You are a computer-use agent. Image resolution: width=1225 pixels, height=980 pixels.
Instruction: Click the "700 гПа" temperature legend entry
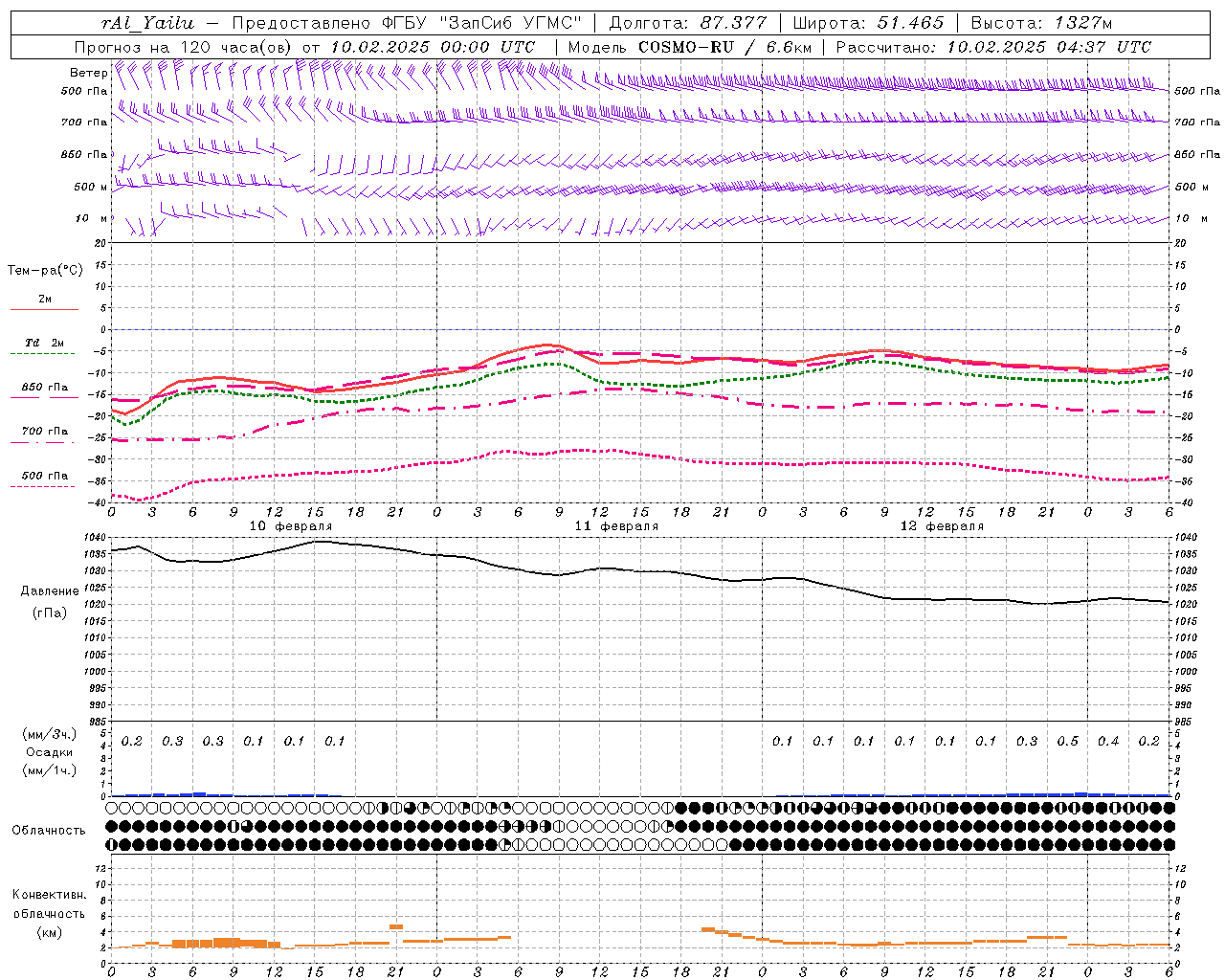[x=45, y=432]
